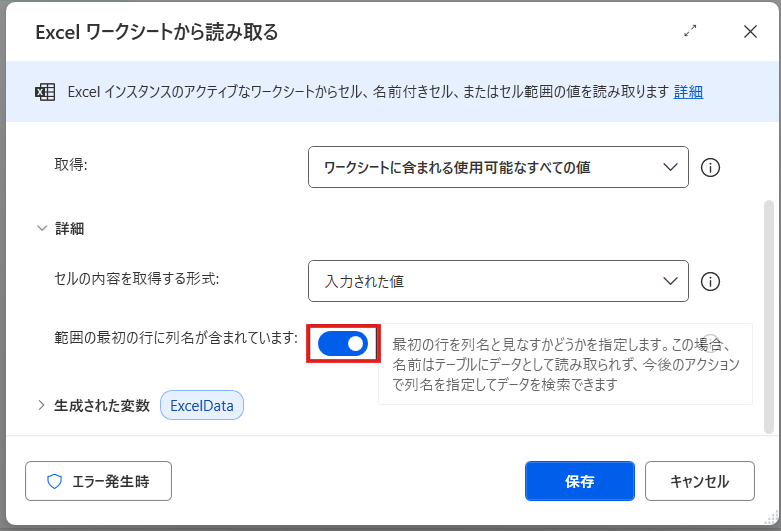
Task: Click the エラー発生時 button
Action: [x=98, y=481]
